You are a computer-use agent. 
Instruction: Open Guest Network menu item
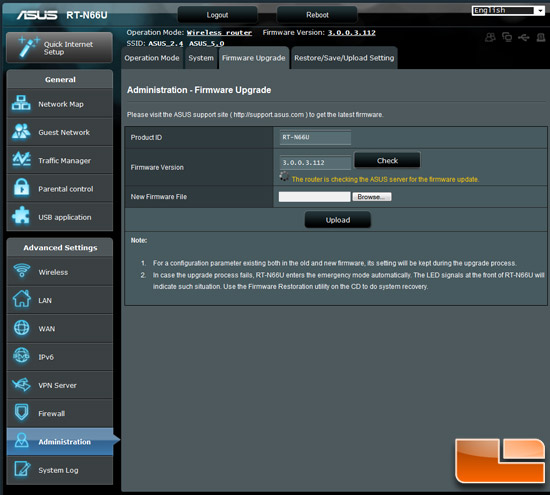[60, 132]
